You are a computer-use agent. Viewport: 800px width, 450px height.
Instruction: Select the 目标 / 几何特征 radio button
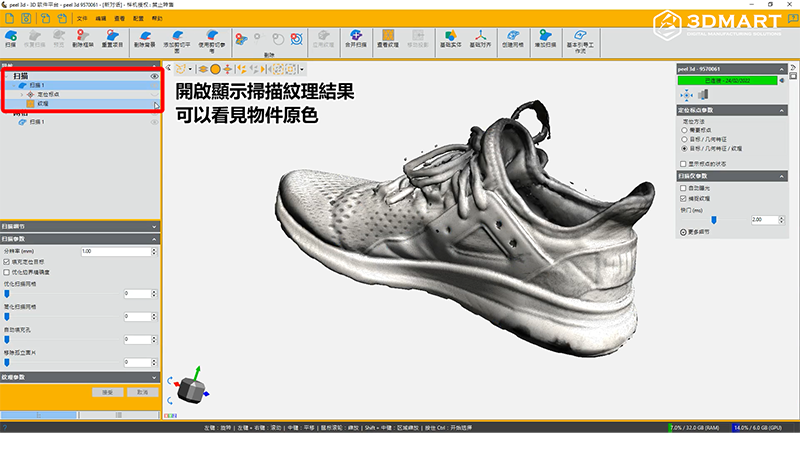[x=683, y=139]
